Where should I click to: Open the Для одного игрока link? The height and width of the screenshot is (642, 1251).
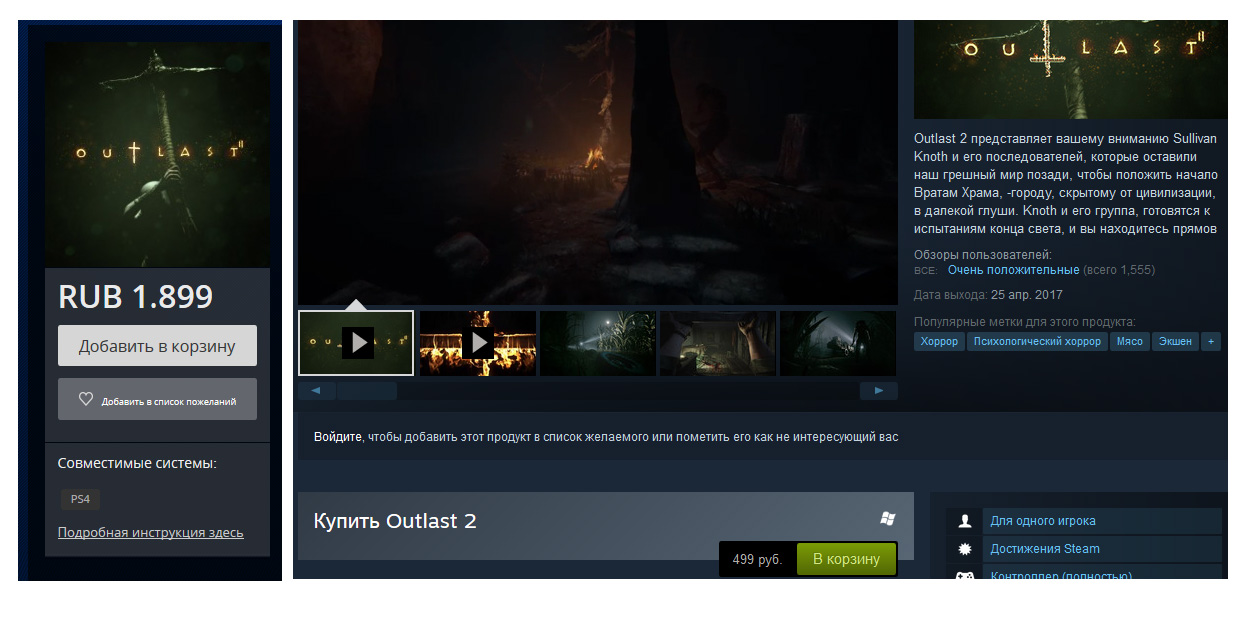click(1042, 521)
